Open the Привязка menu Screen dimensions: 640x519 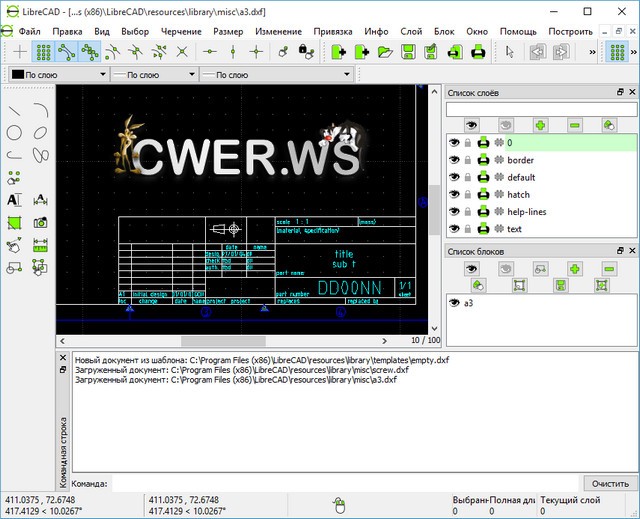(332, 31)
